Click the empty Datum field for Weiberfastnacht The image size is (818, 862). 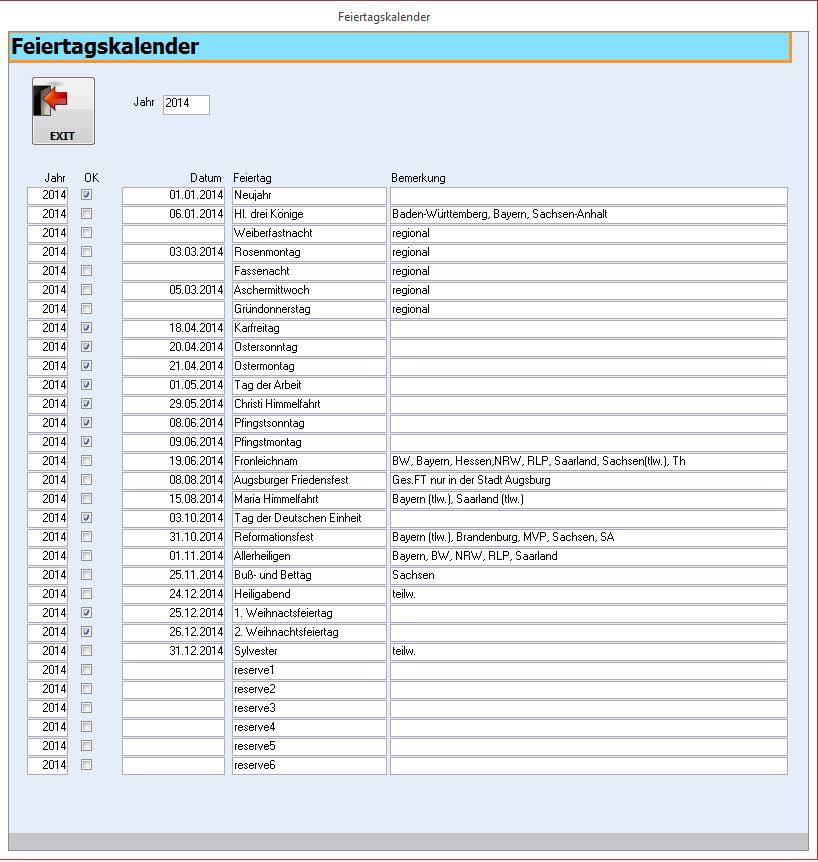click(174, 234)
